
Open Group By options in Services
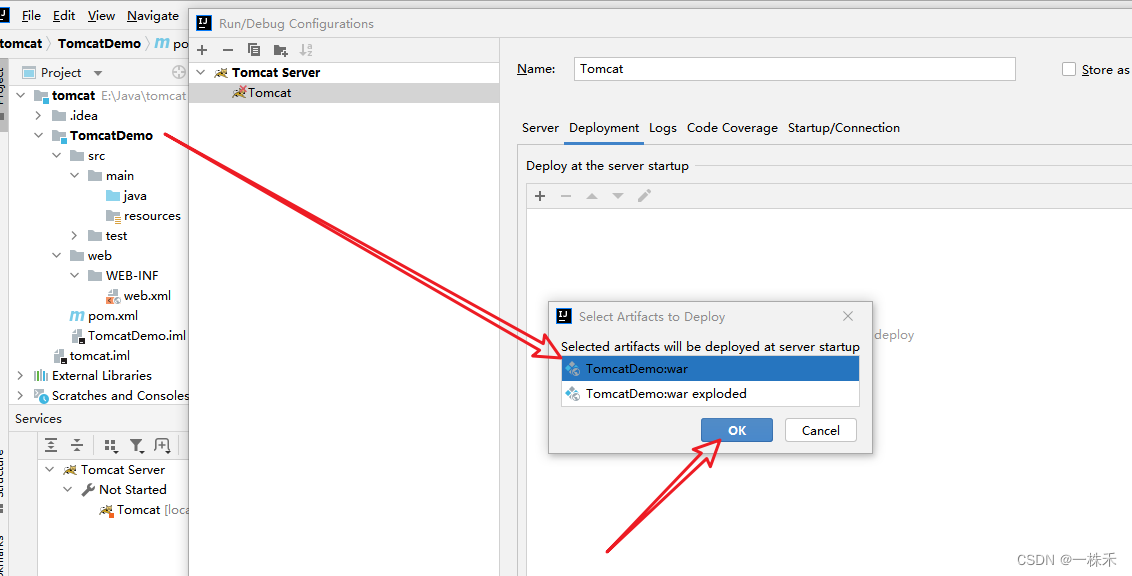click(x=110, y=445)
